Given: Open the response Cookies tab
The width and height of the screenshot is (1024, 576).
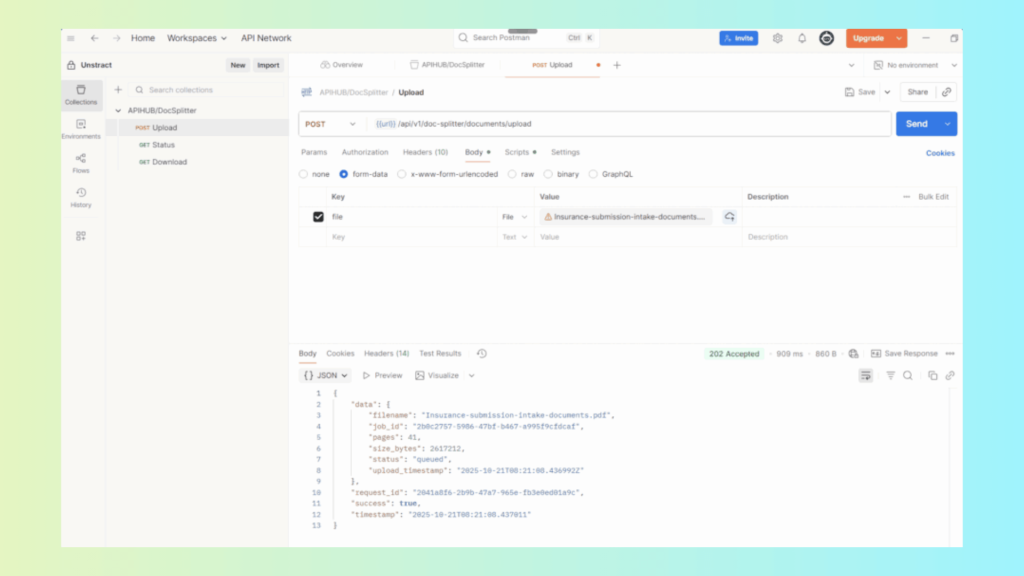Looking at the screenshot, I should pos(340,354).
